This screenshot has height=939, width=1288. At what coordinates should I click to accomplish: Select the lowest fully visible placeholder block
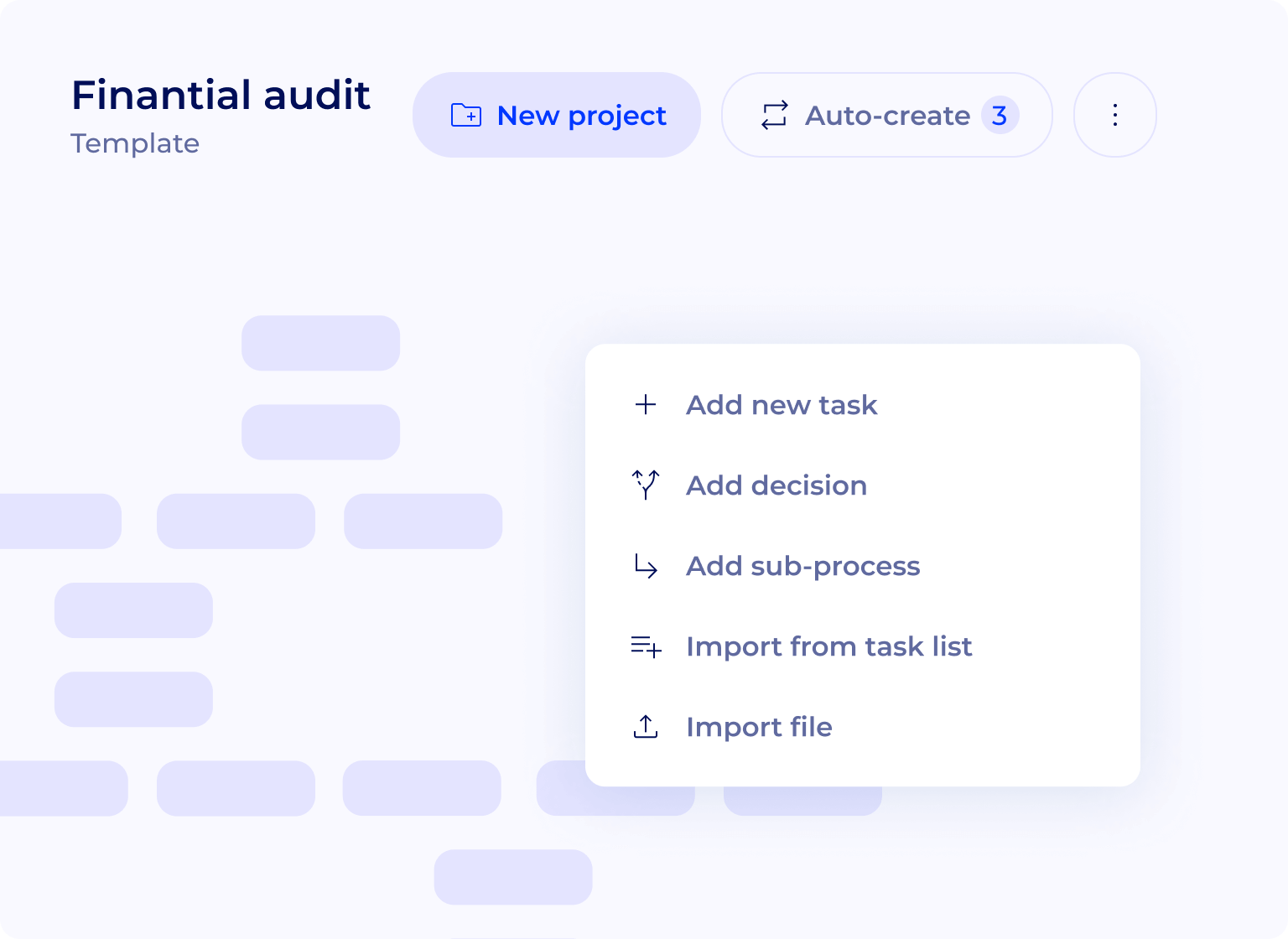pos(513,877)
